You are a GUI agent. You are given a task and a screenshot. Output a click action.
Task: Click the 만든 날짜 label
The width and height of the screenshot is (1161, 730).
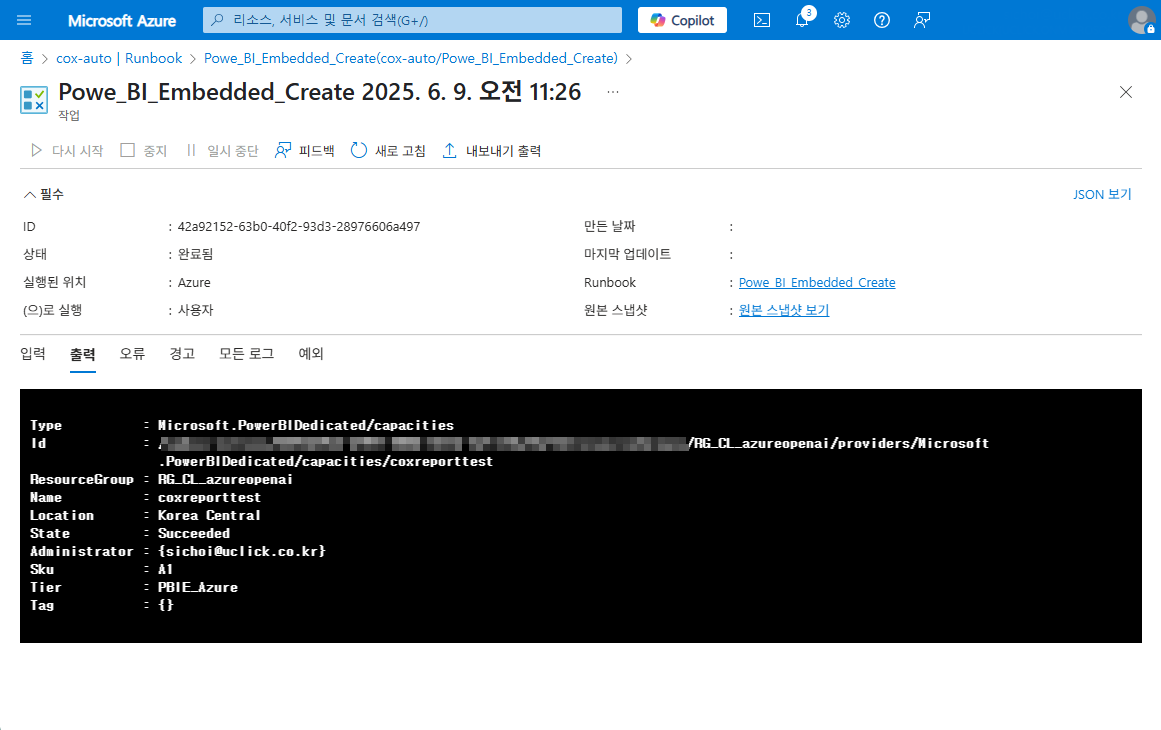[609, 227]
